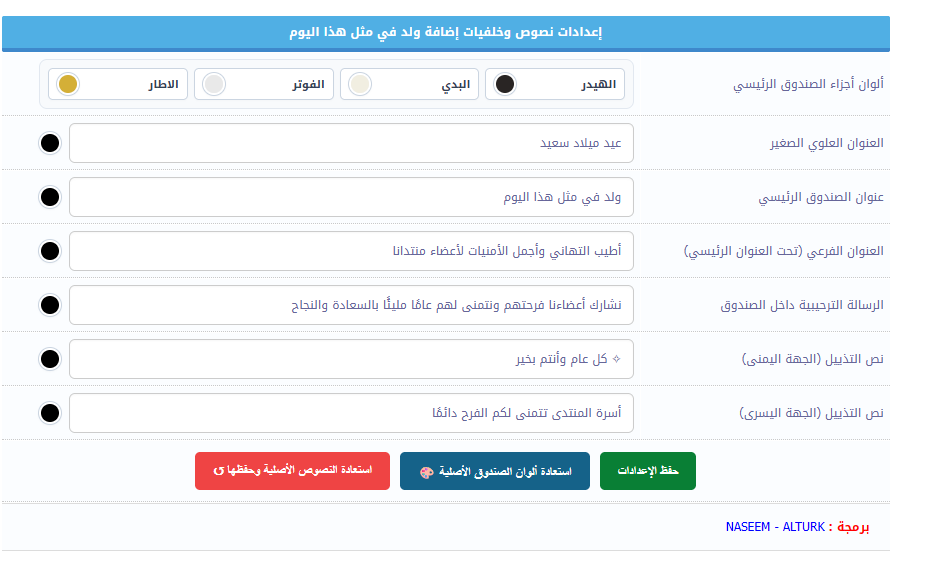Click the البدي label text
Screen dimensions: 939x566
click(x=456, y=84)
